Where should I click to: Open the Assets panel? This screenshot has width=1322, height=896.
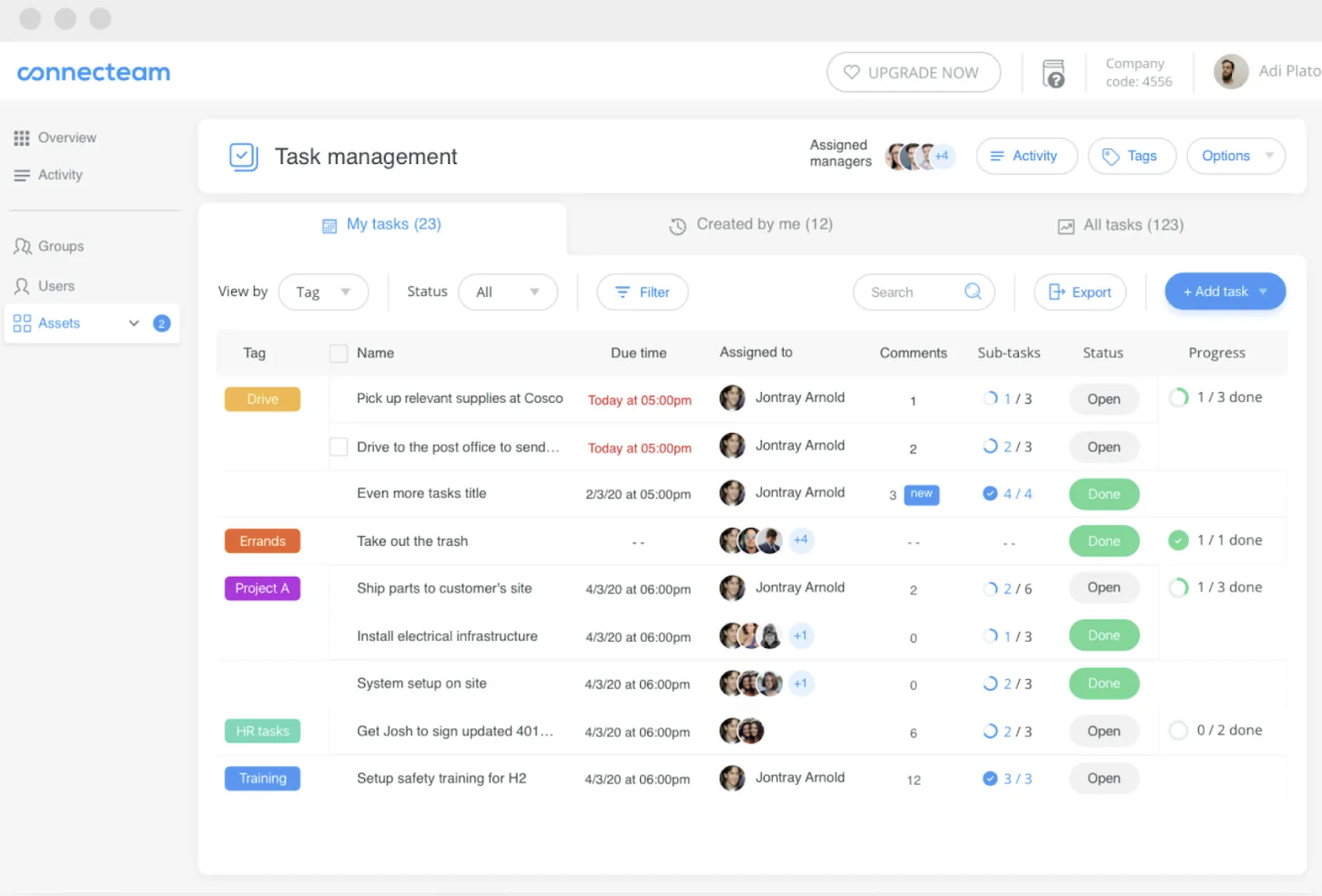coord(59,323)
